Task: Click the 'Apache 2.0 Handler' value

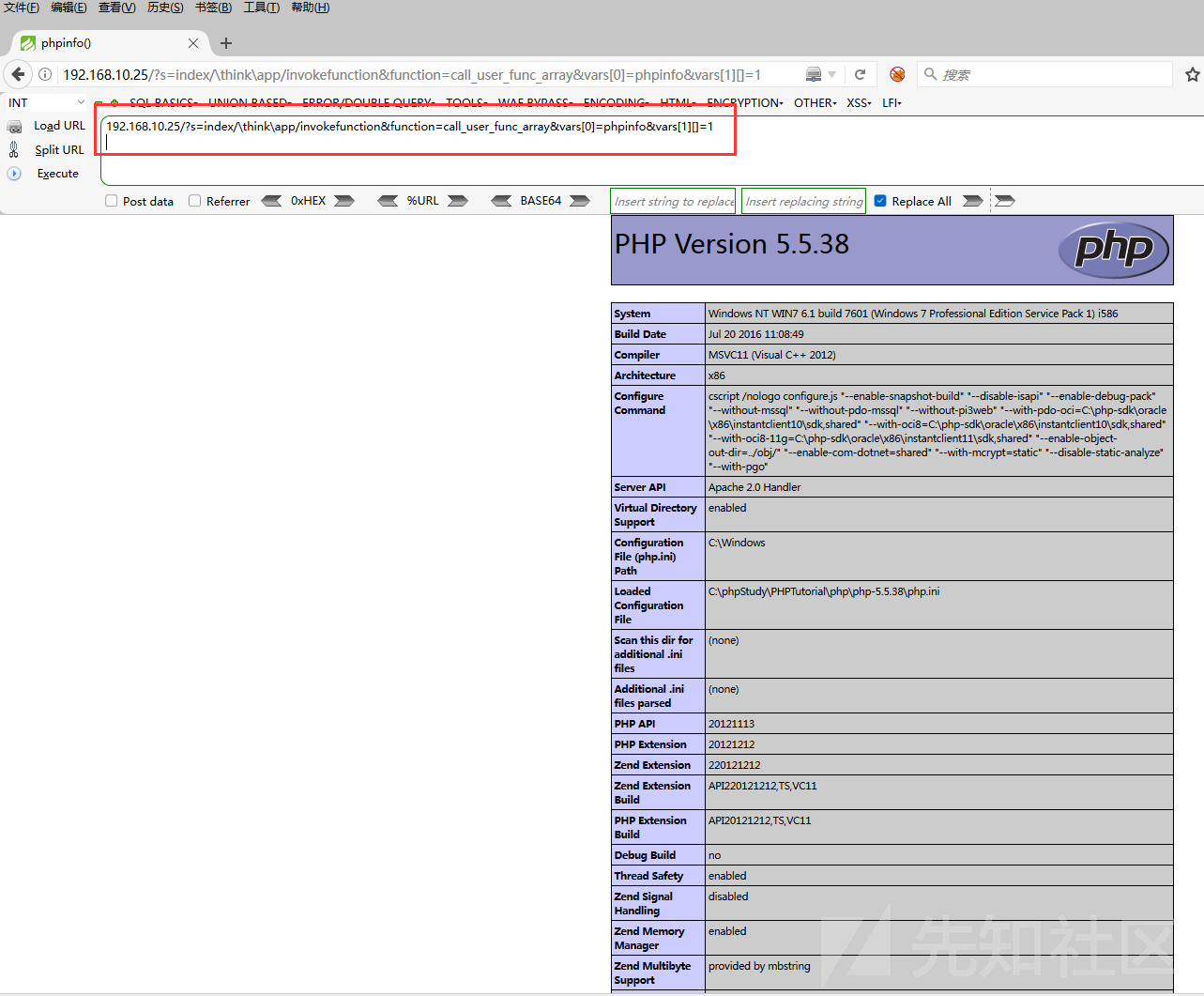Action: coord(754,487)
